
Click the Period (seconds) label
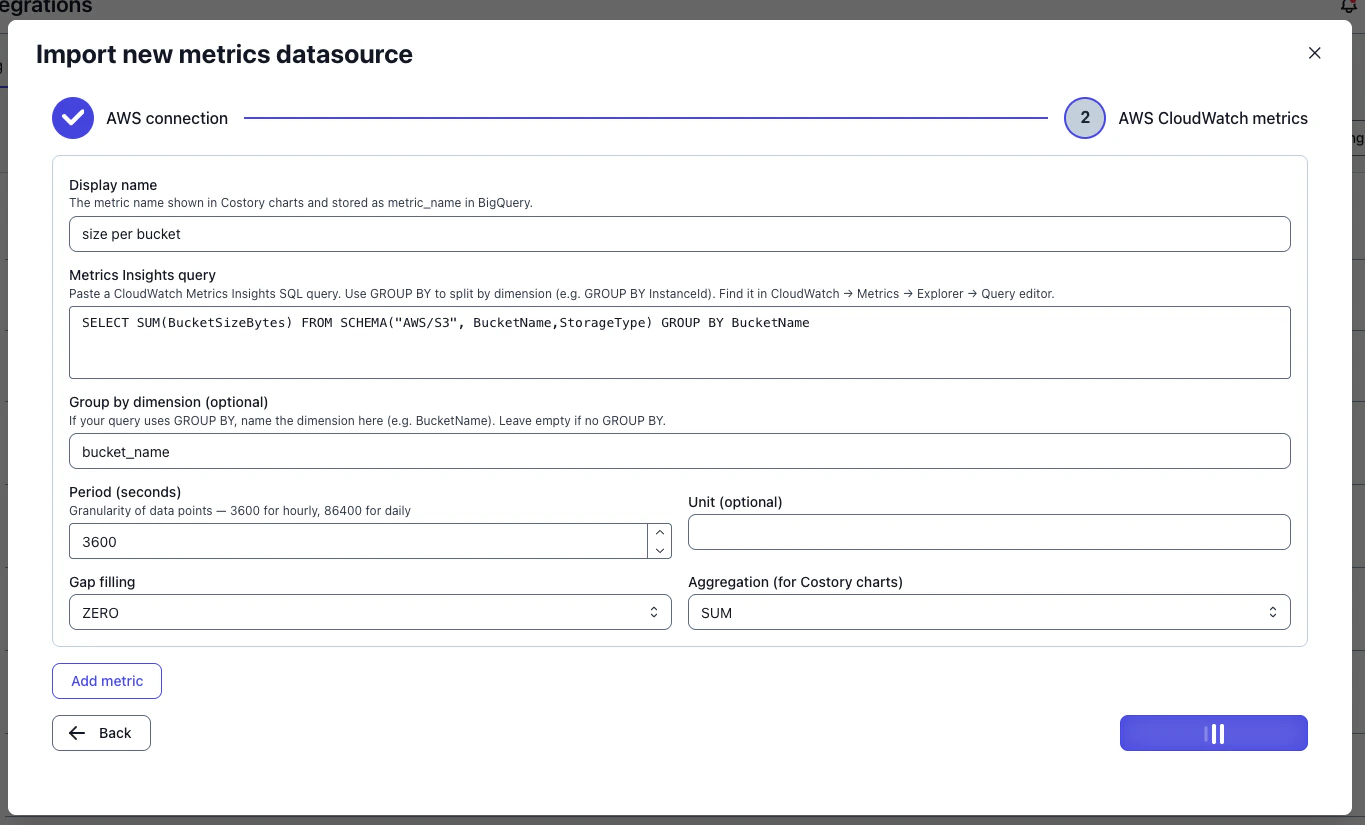coord(125,492)
